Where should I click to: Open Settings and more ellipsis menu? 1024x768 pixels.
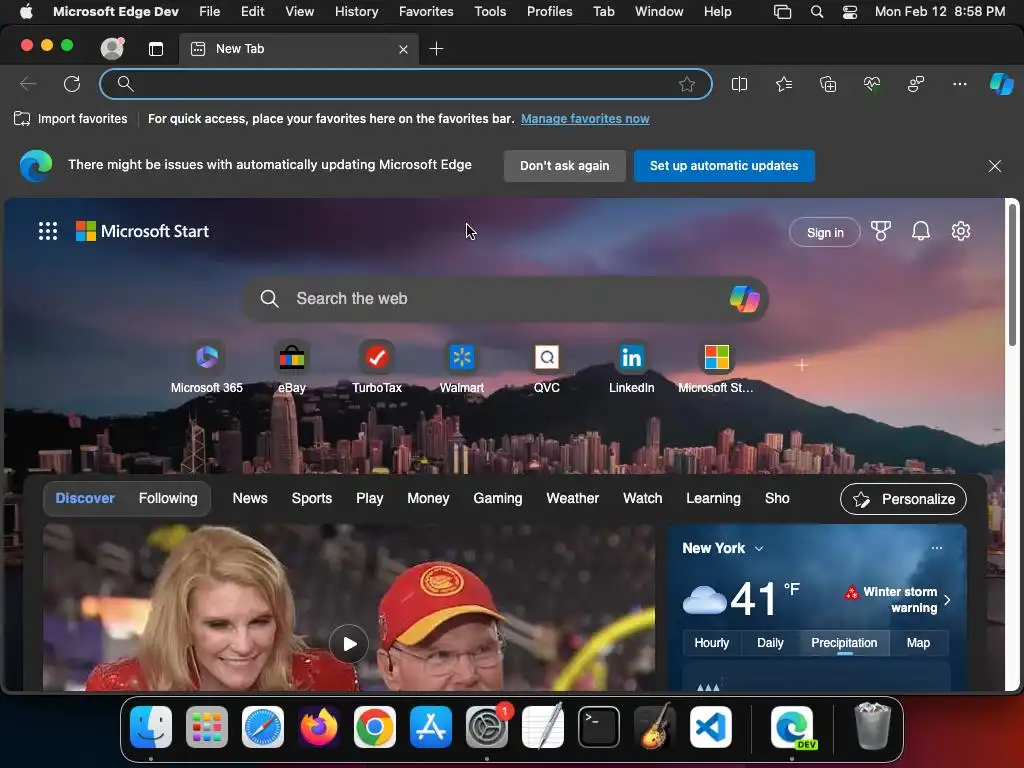pyautogui.click(x=959, y=84)
